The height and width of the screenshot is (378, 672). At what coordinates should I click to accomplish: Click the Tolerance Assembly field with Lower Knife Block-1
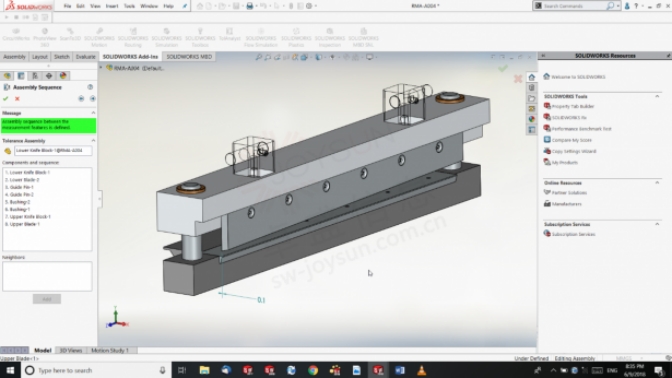click(53, 150)
